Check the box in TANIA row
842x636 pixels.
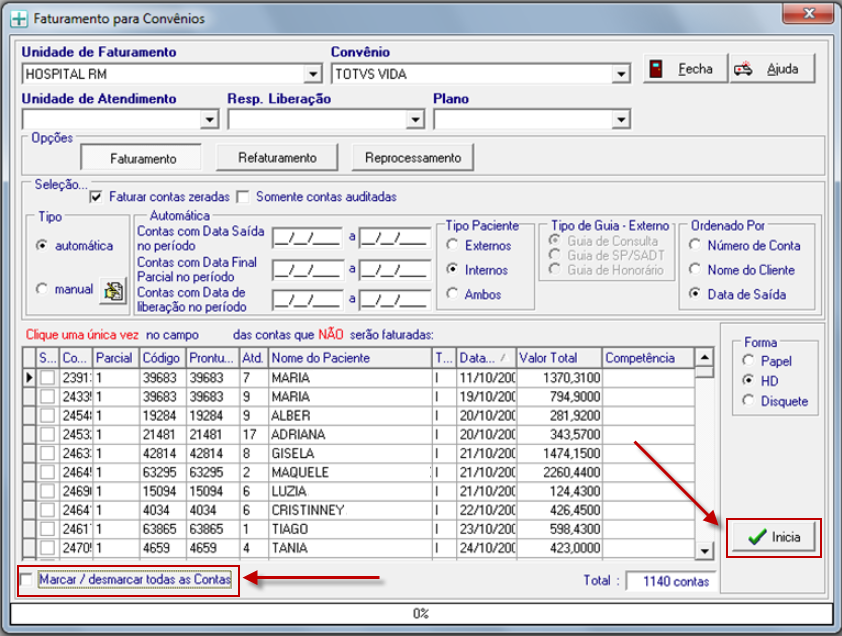pyautogui.click(x=47, y=548)
